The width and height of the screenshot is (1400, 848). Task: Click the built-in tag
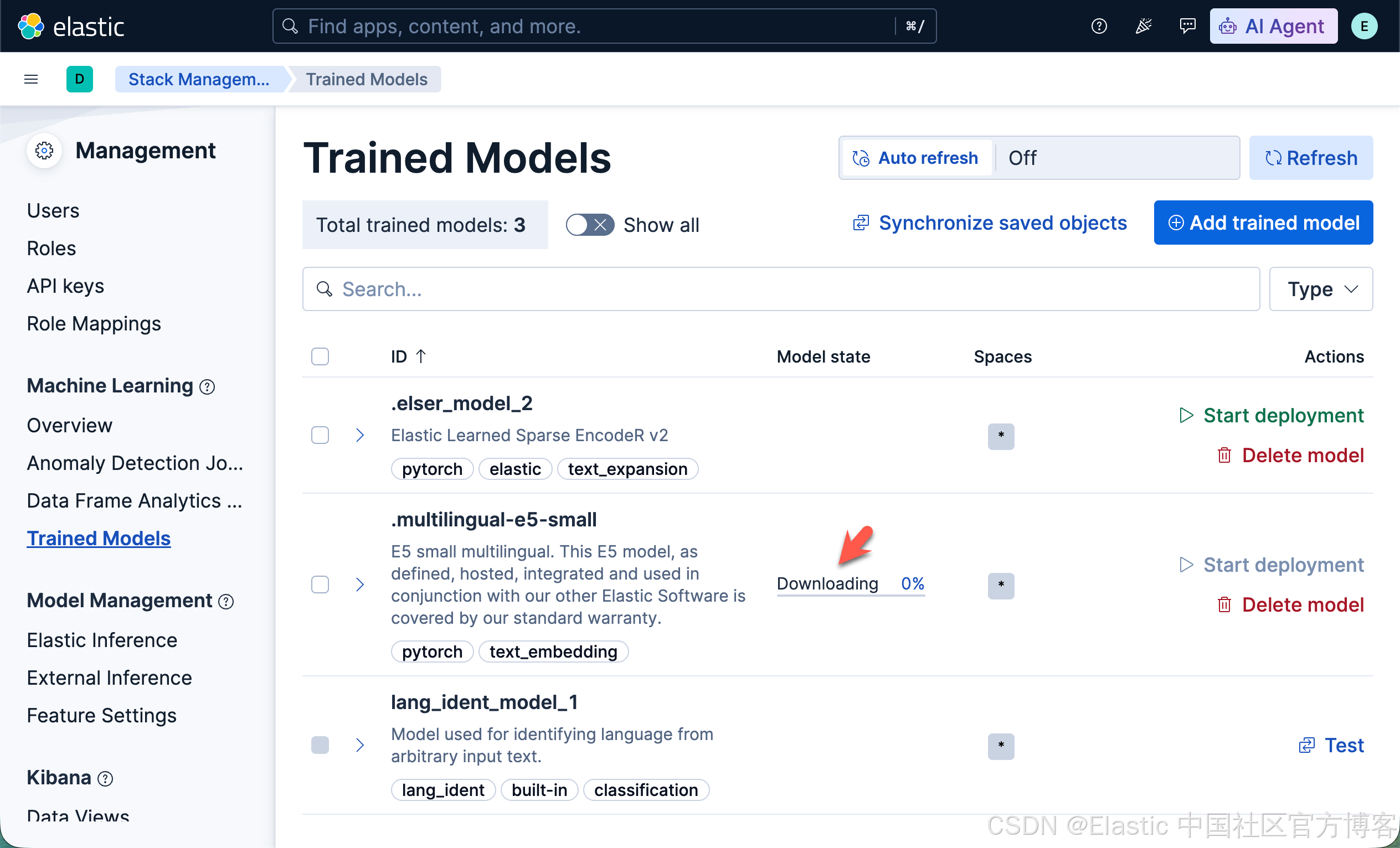[539, 790]
